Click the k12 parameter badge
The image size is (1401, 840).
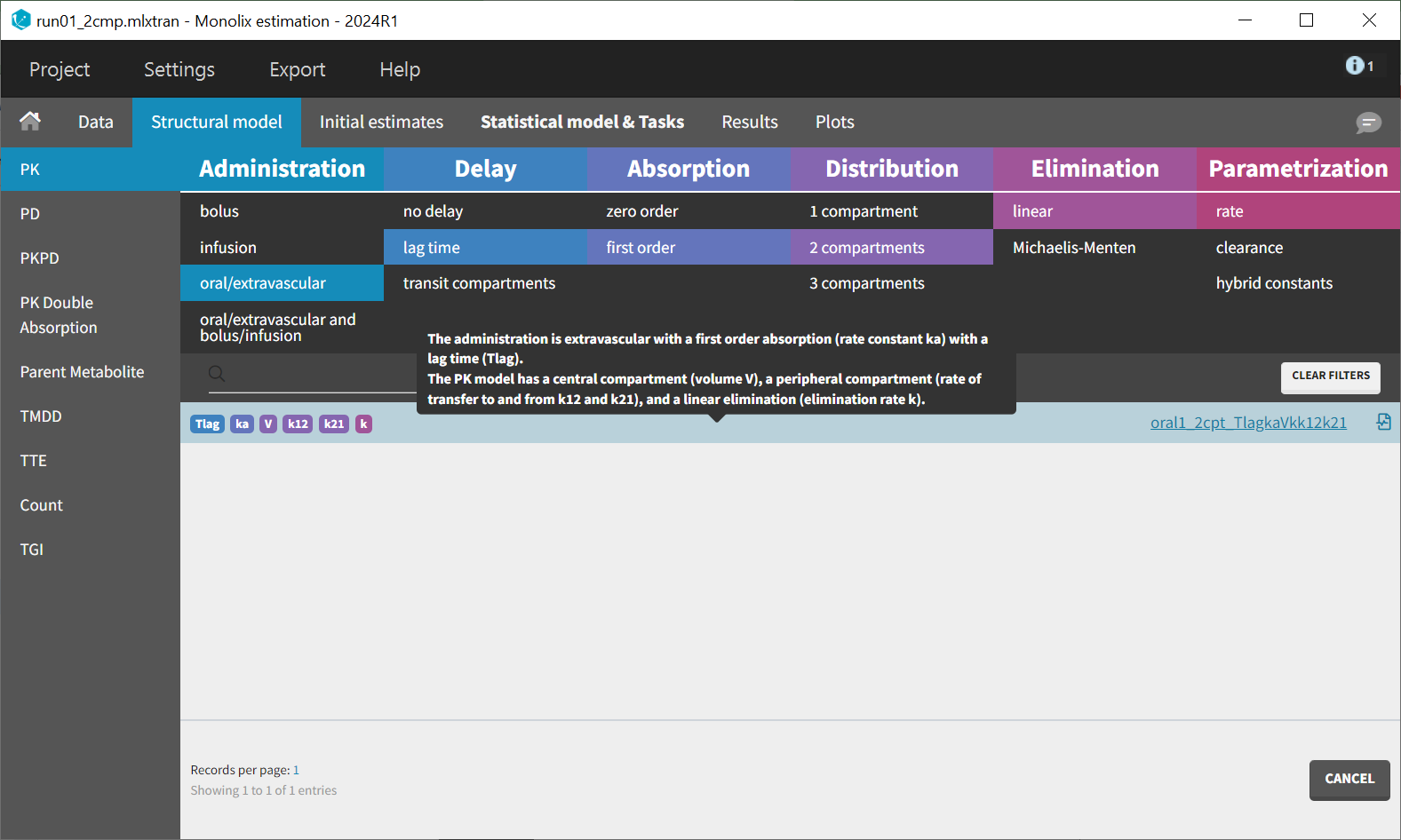298,424
